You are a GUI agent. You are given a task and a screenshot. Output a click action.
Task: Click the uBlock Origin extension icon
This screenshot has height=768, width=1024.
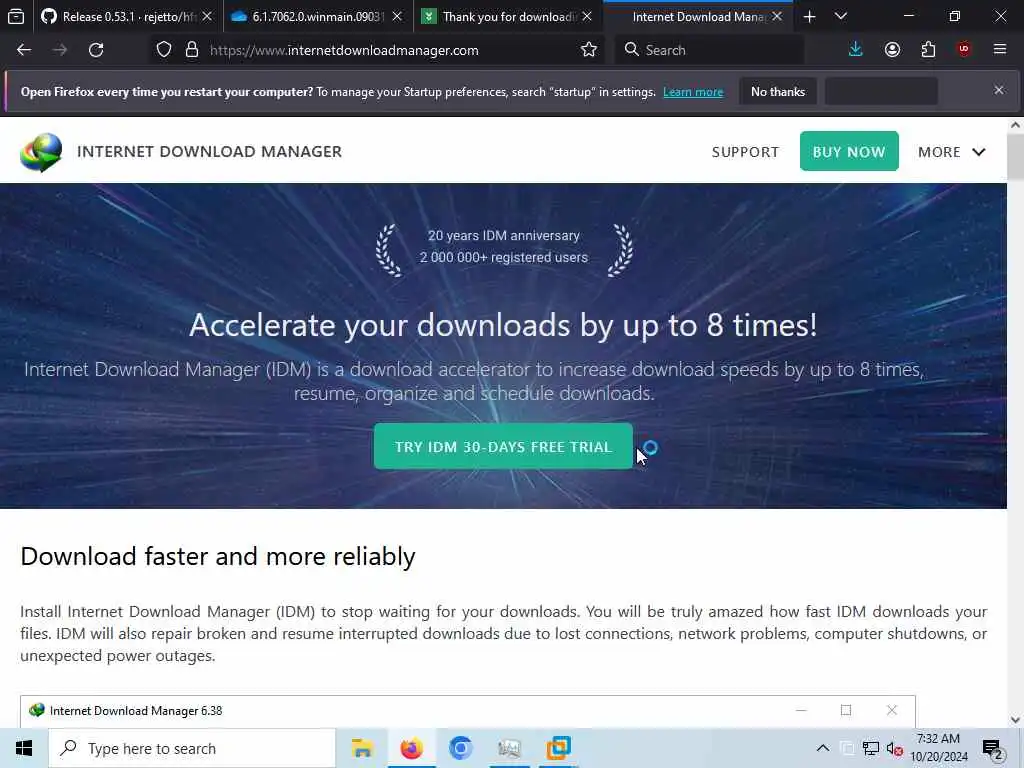click(964, 50)
